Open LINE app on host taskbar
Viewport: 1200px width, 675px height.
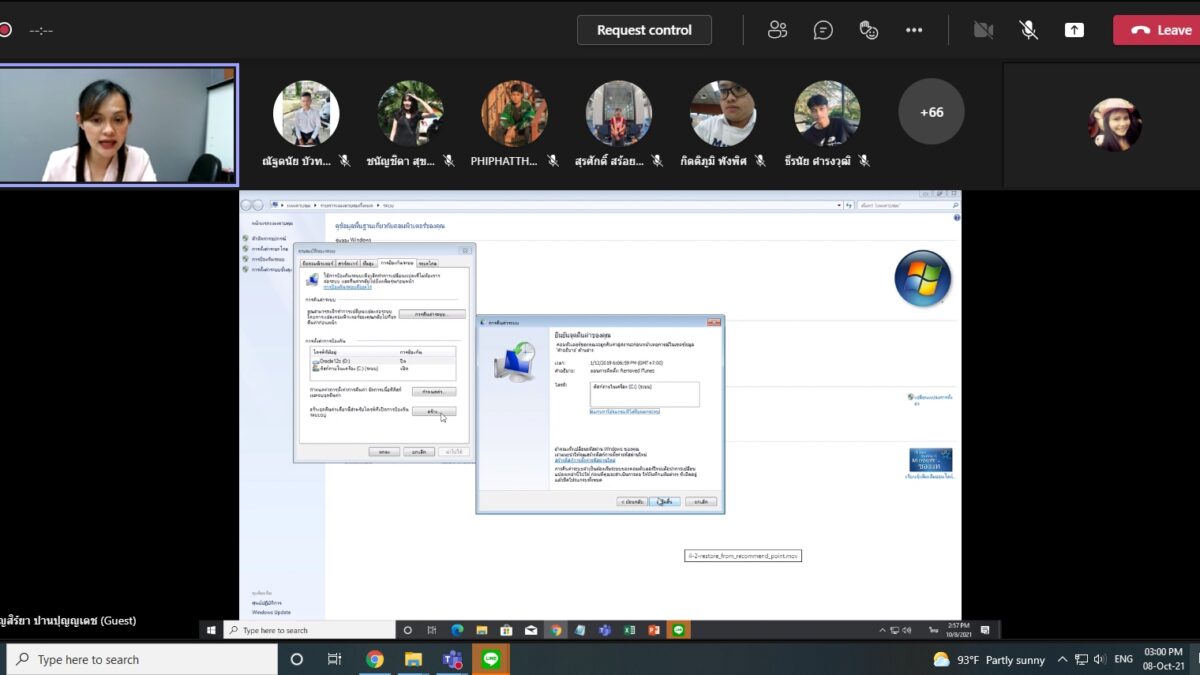click(490, 659)
